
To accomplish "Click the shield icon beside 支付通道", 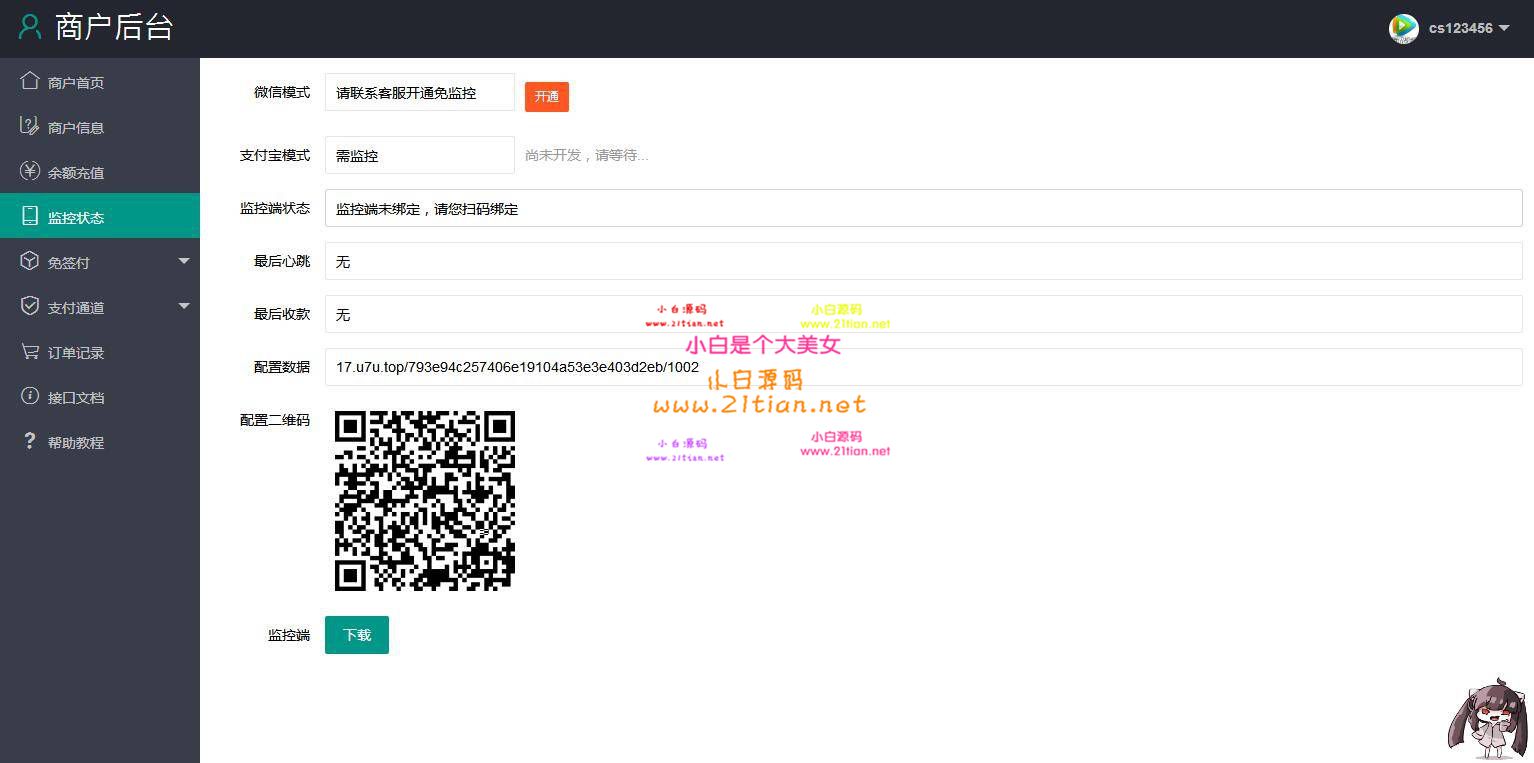I will tap(30, 306).
